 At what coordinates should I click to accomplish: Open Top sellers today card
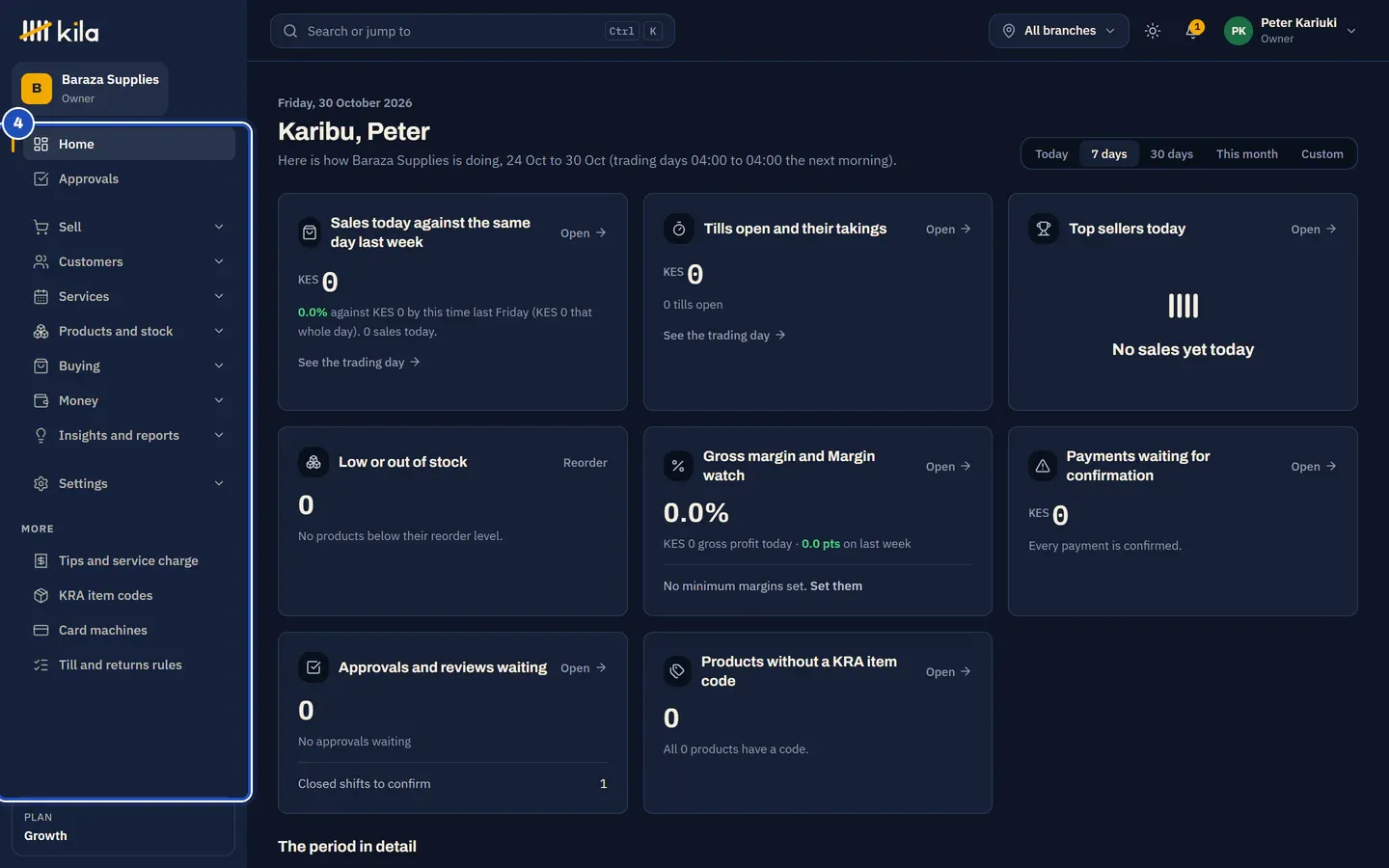pos(1313,229)
